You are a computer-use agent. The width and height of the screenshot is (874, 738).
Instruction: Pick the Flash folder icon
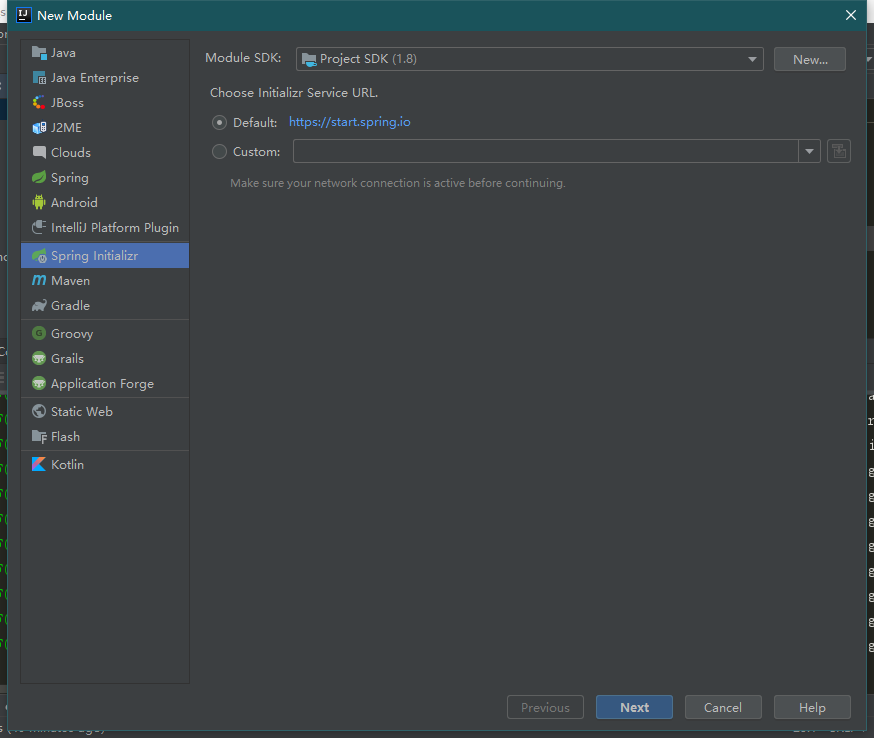[39, 436]
